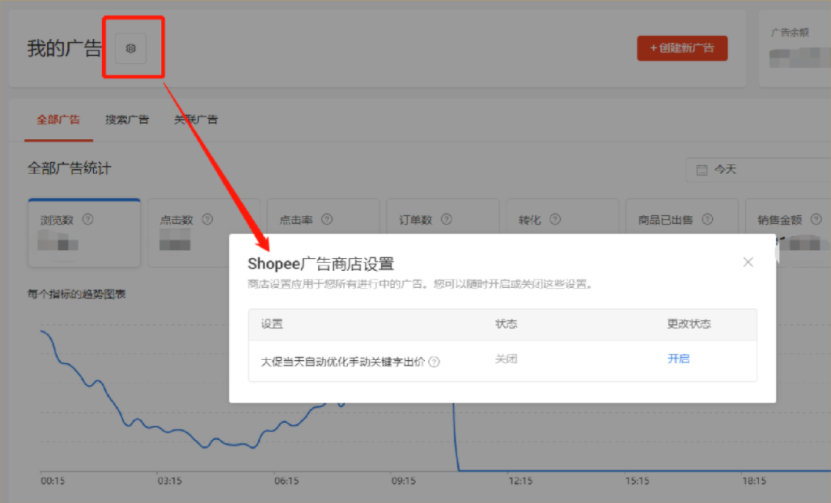The width and height of the screenshot is (831, 503).
Task: Click the 广告余额 label
Action: pos(790,32)
